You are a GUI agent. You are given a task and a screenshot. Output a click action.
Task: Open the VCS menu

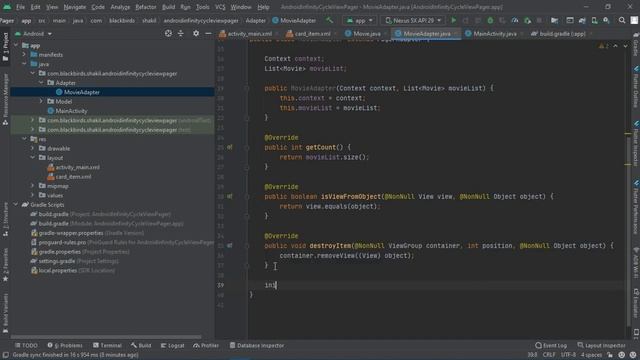[220, 7]
